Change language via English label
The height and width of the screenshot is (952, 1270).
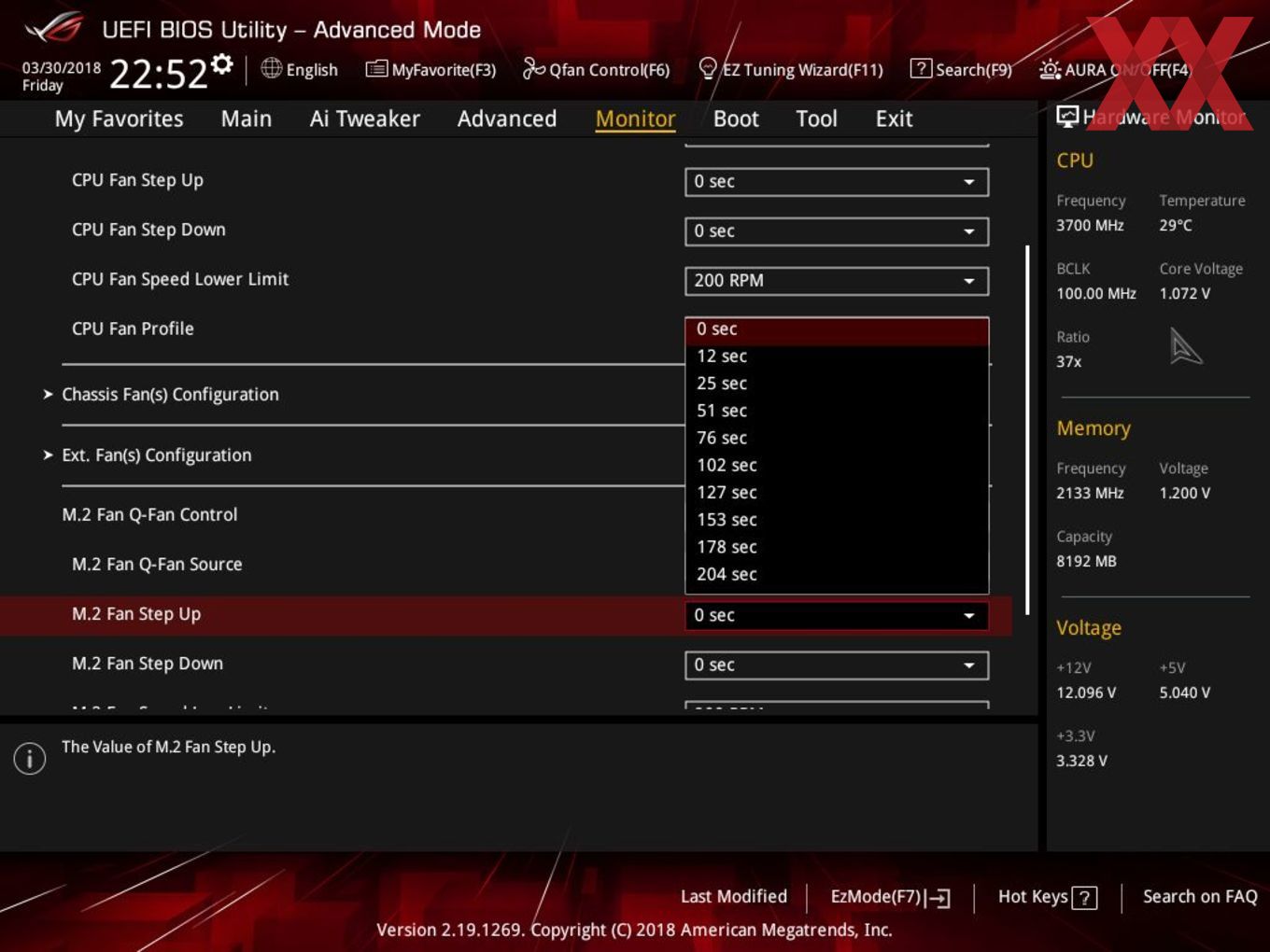(x=312, y=70)
